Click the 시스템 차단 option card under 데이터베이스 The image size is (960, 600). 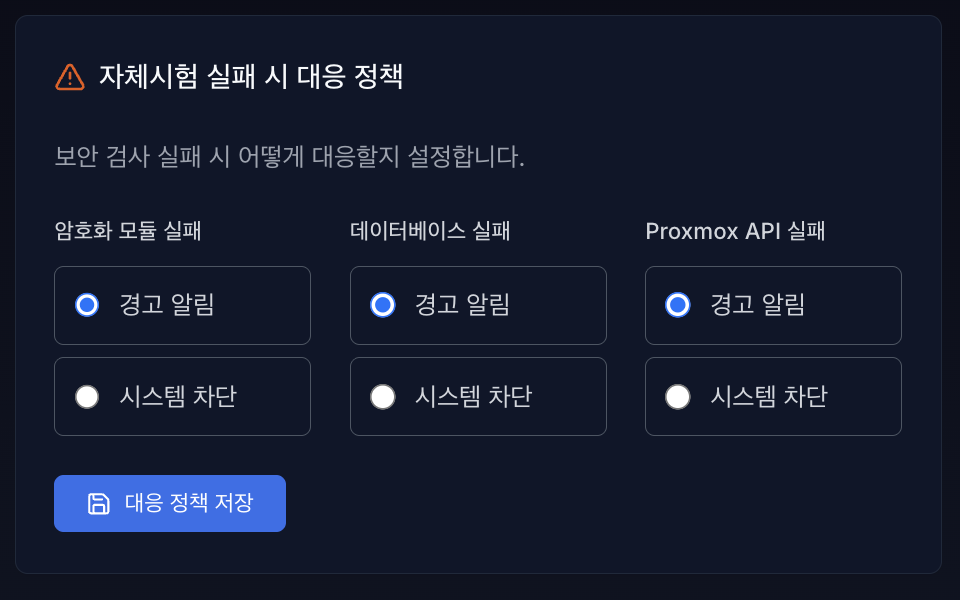click(478, 396)
